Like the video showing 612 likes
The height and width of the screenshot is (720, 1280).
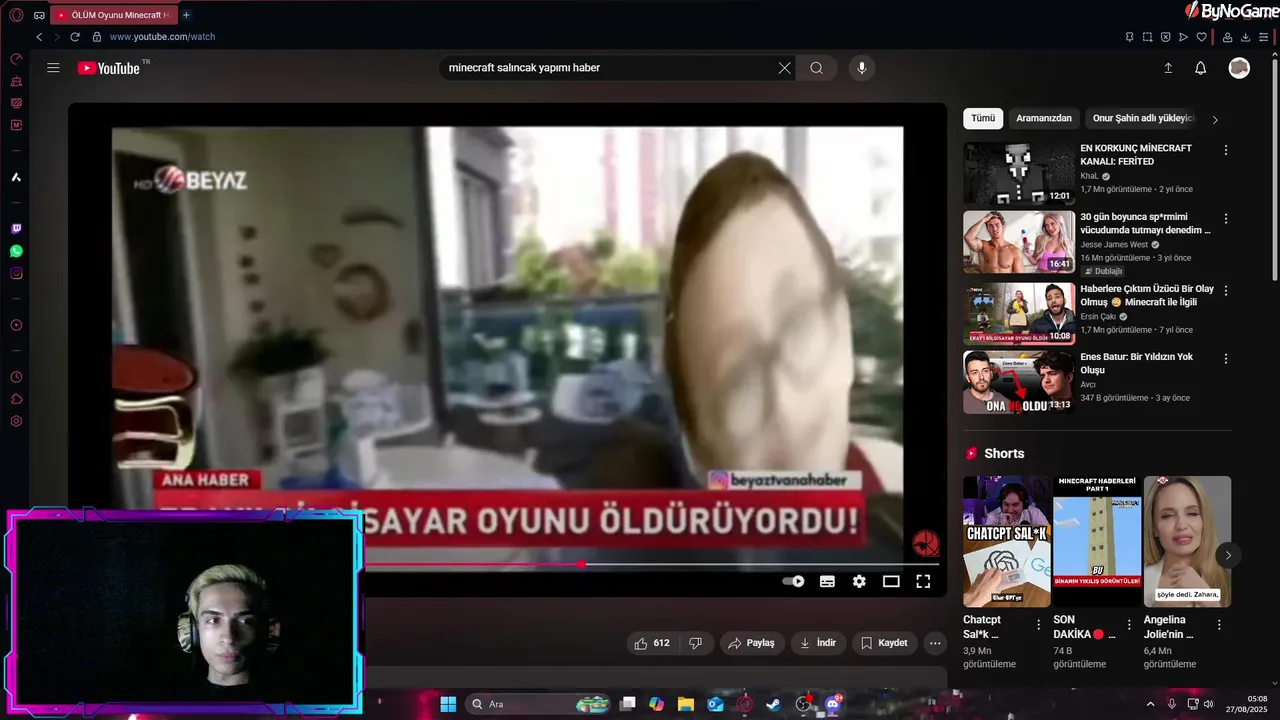[652, 643]
